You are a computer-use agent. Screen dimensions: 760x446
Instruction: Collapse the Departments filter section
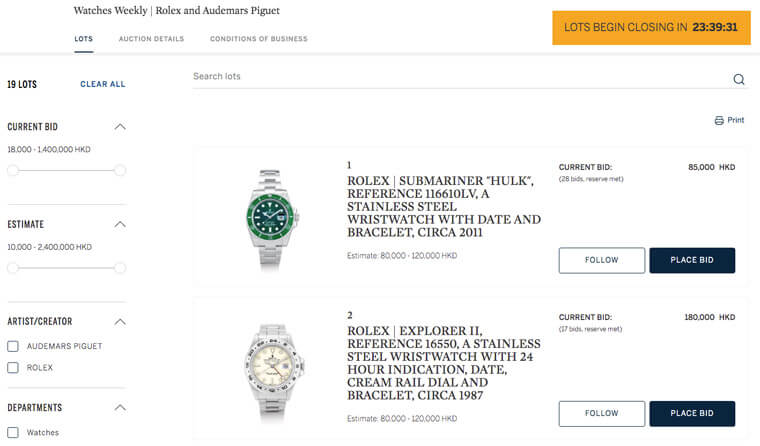pyautogui.click(x=120, y=408)
